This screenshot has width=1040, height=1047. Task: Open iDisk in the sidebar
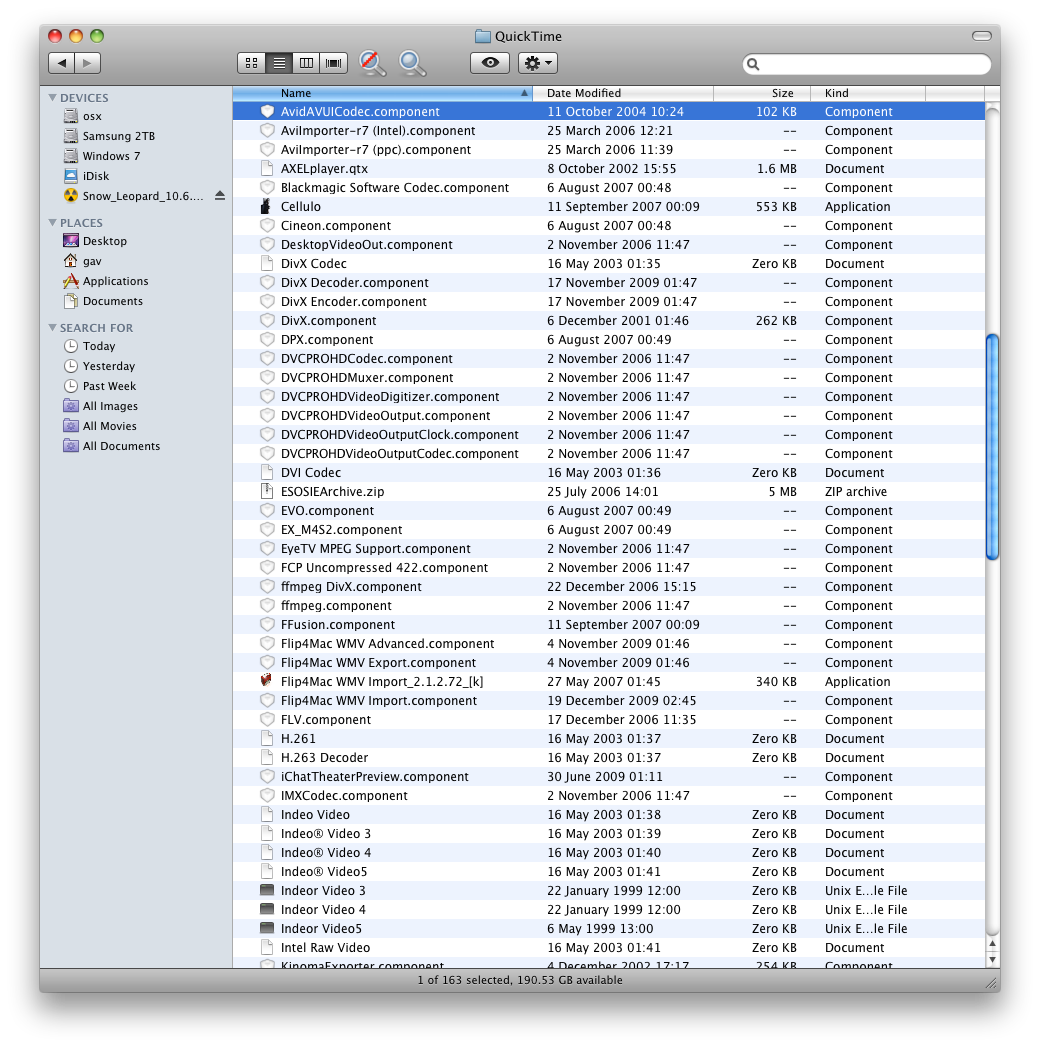95,176
